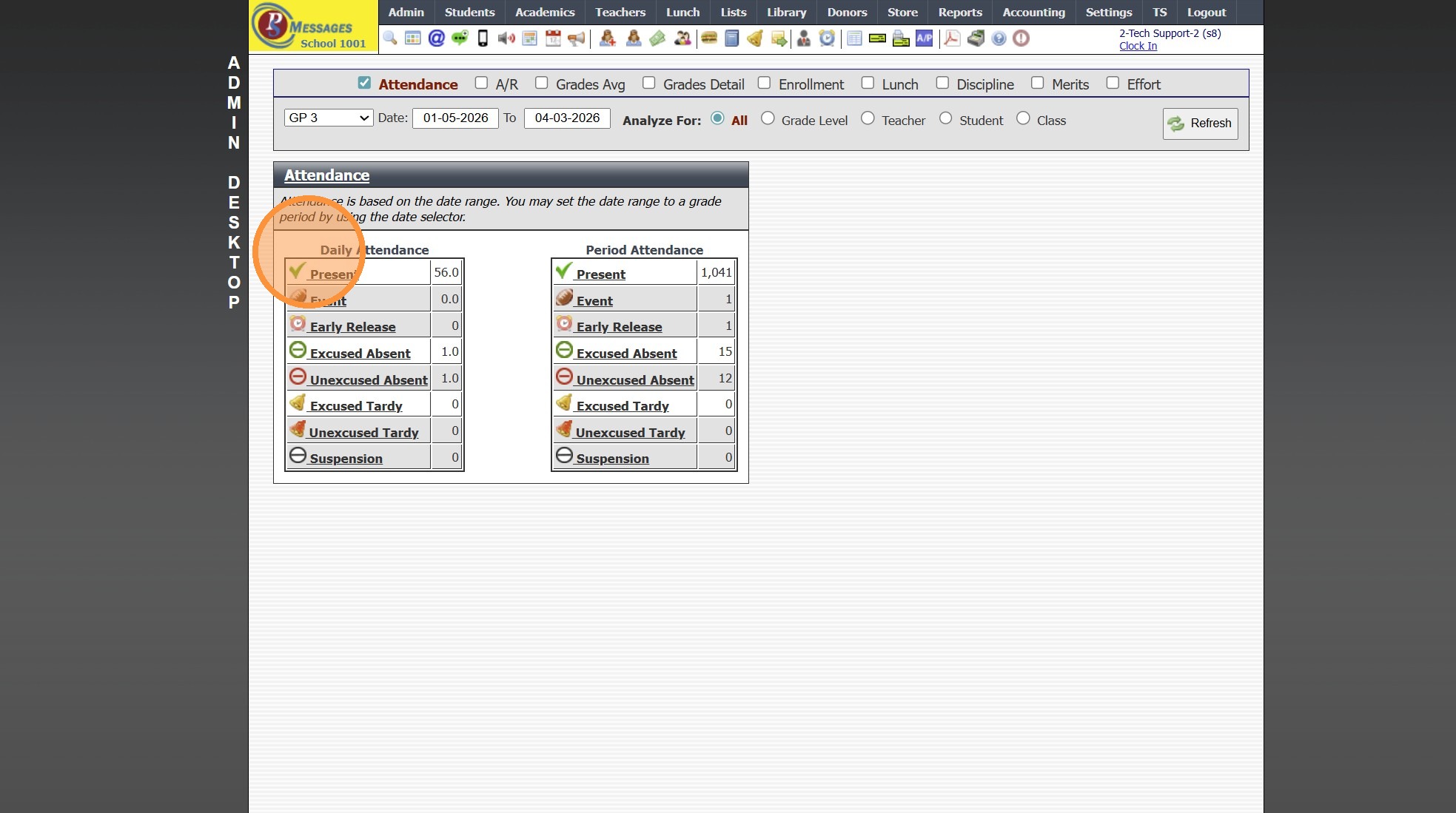The height and width of the screenshot is (813, 1456).
Task: Open the alarm clock icon in toolbar
Action: [827, 38]
